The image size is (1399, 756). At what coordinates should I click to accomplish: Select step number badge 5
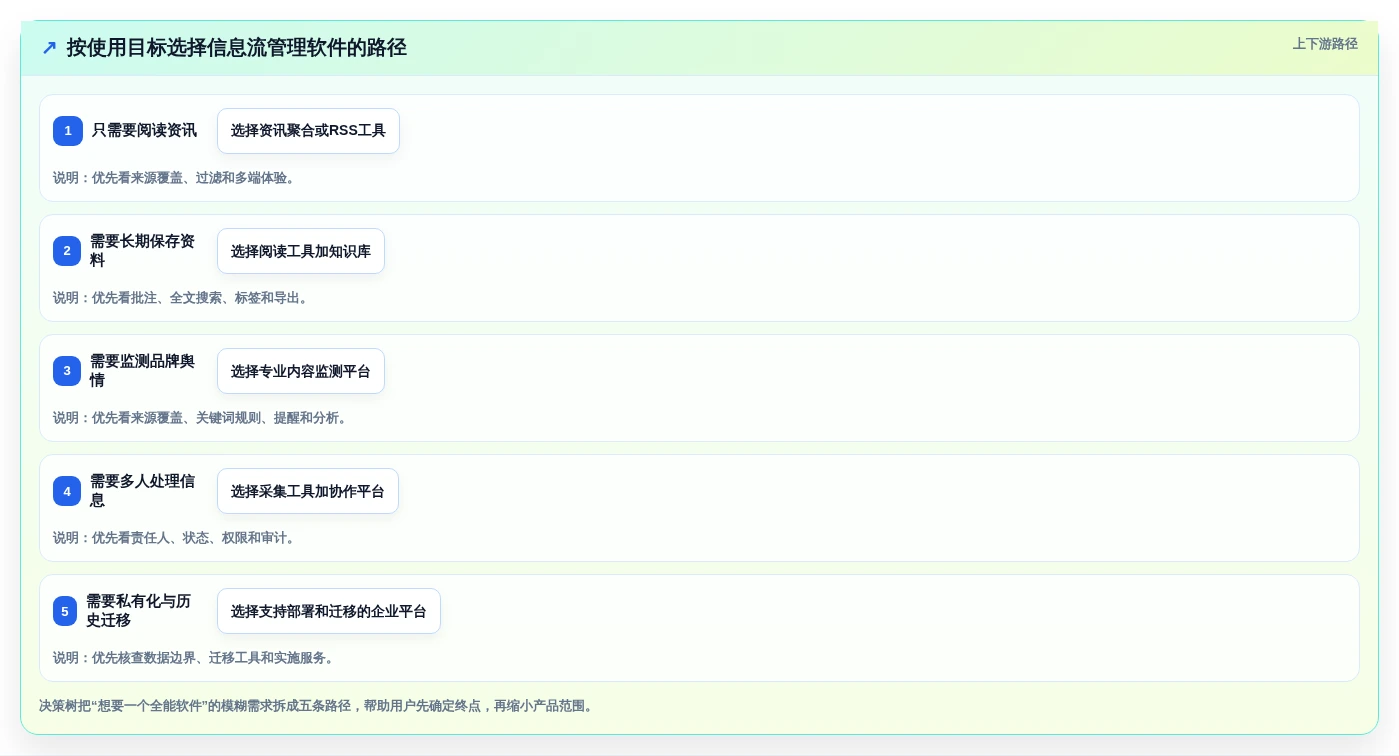point(65,611)
